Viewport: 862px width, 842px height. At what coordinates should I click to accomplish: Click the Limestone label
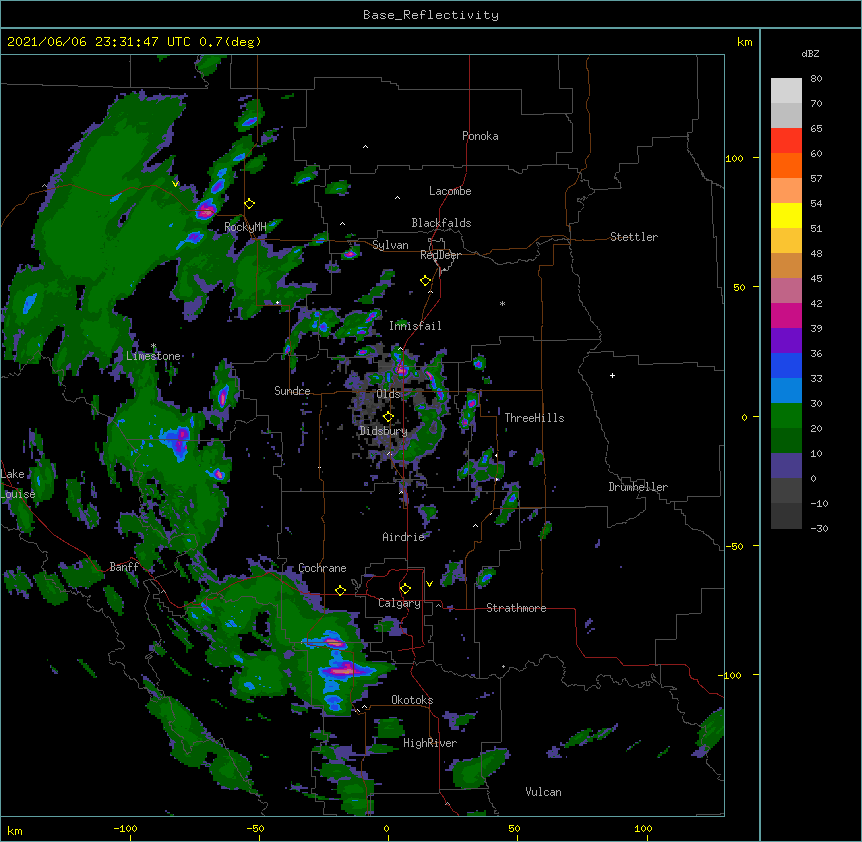(x=153, y=356)
